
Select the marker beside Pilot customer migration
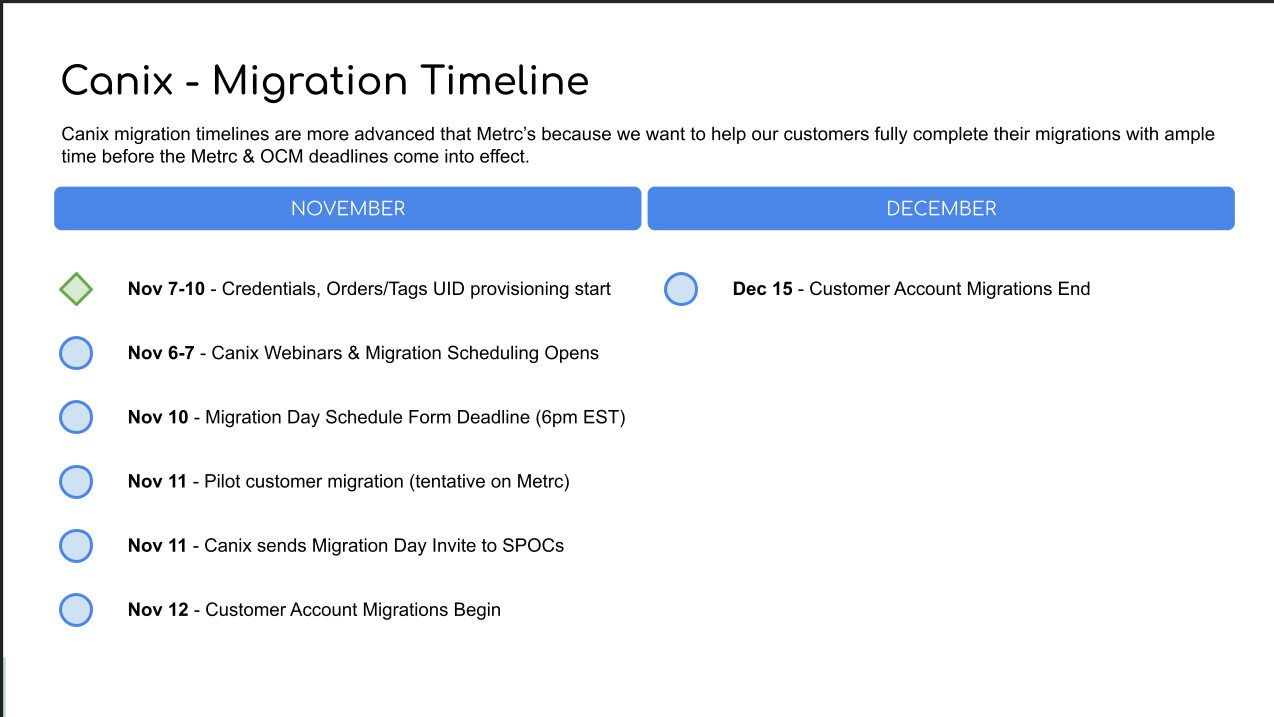click(76, 481)
